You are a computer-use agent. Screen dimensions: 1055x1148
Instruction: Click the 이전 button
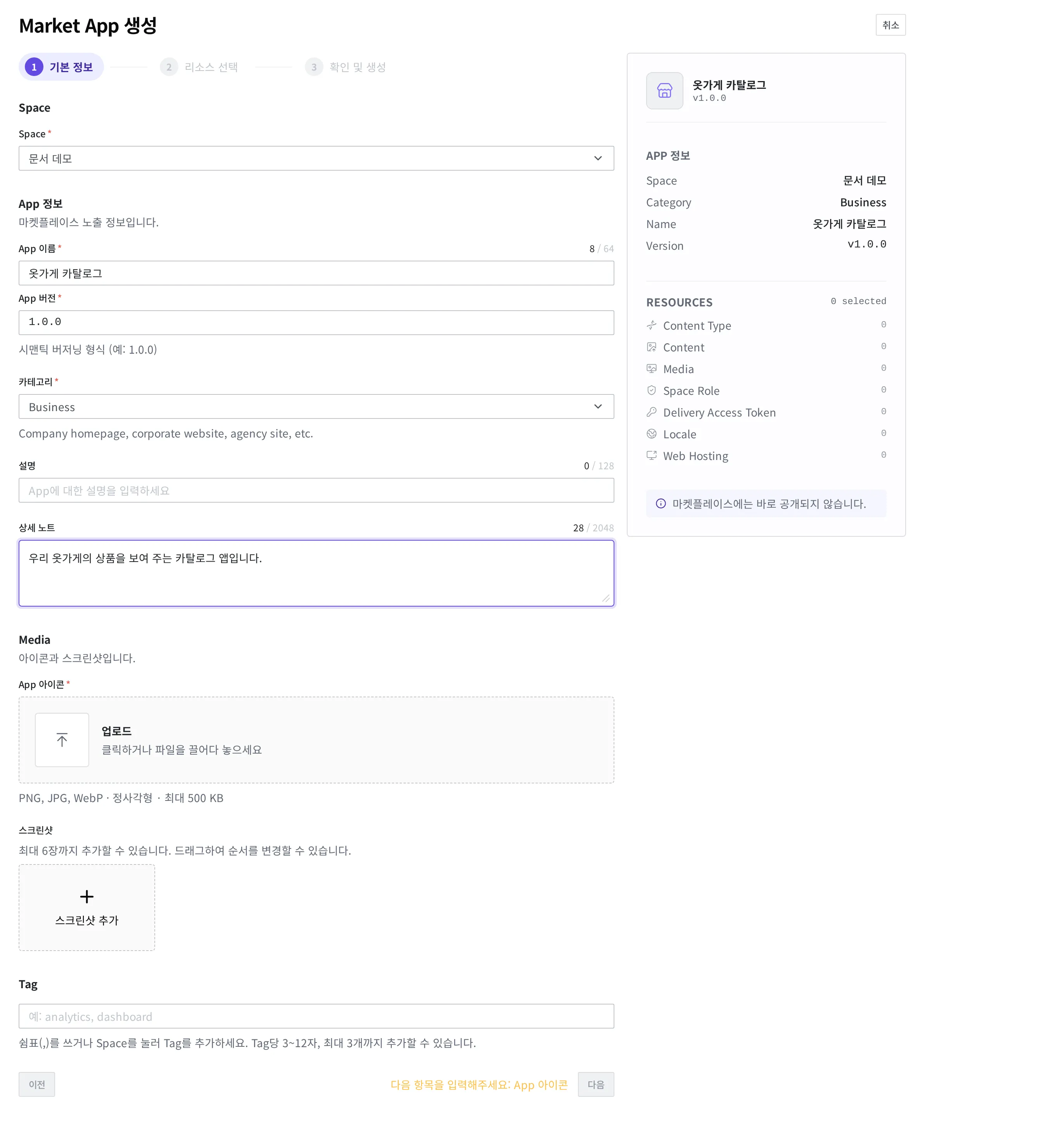(36, 1084)
